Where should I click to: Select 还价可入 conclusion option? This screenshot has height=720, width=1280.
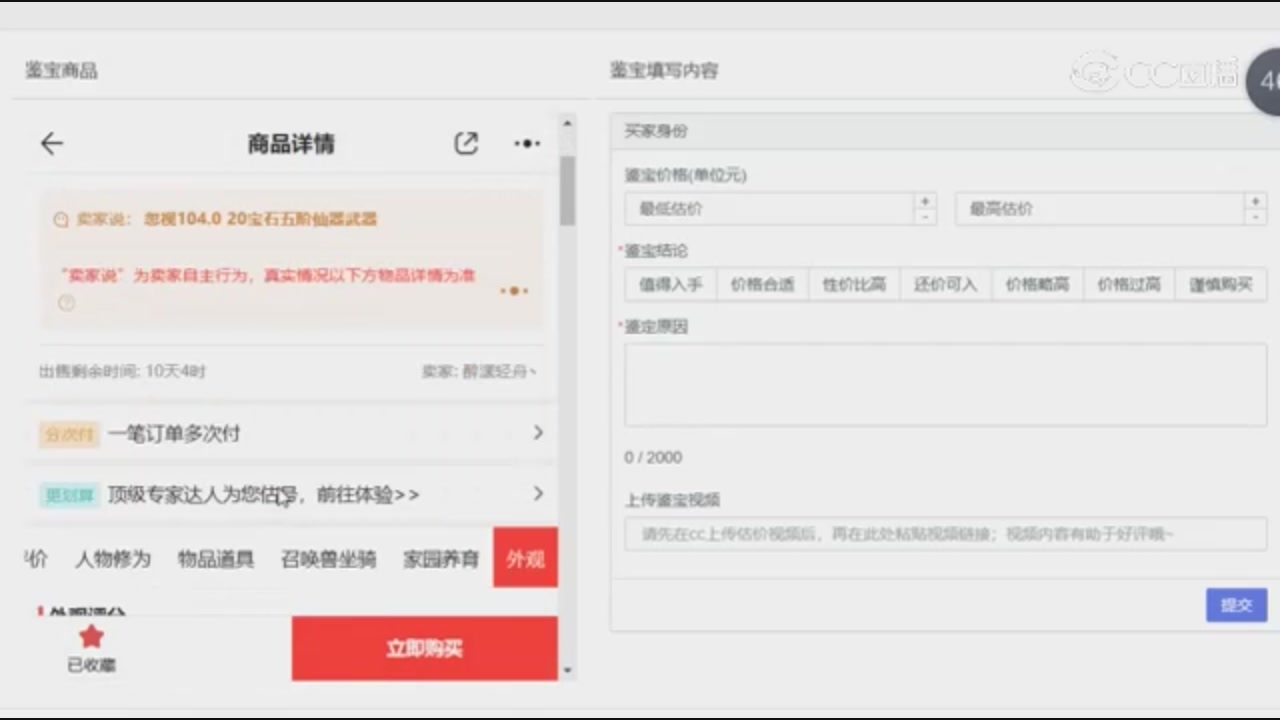pyautogui.click(x=946, y=284)
